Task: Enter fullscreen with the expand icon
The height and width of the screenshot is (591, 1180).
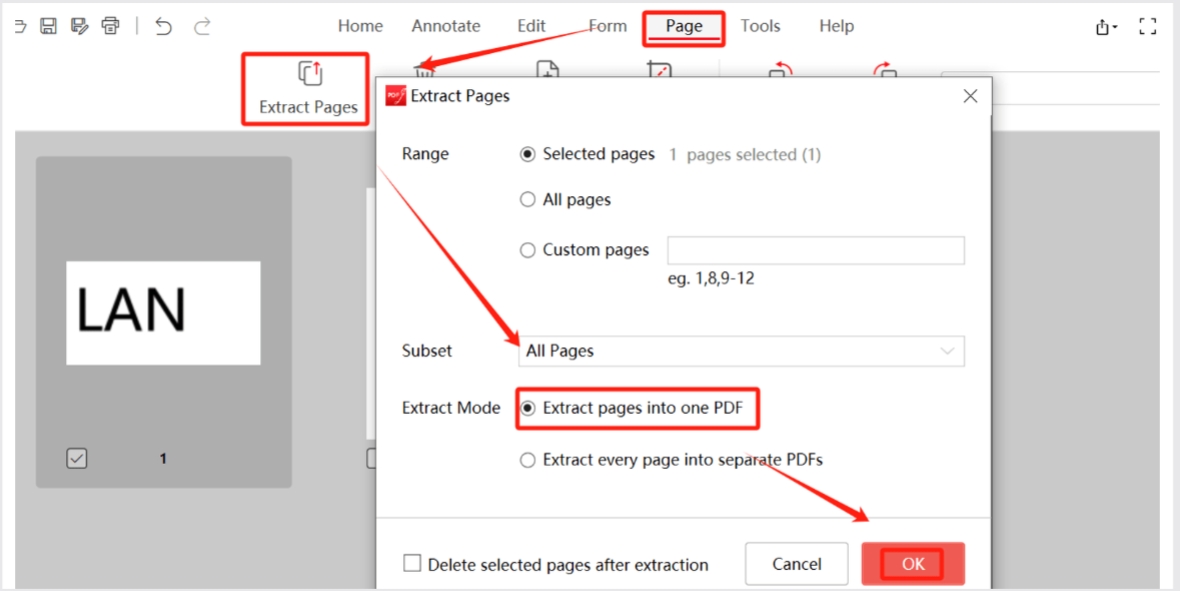Action: [1148, 26]
